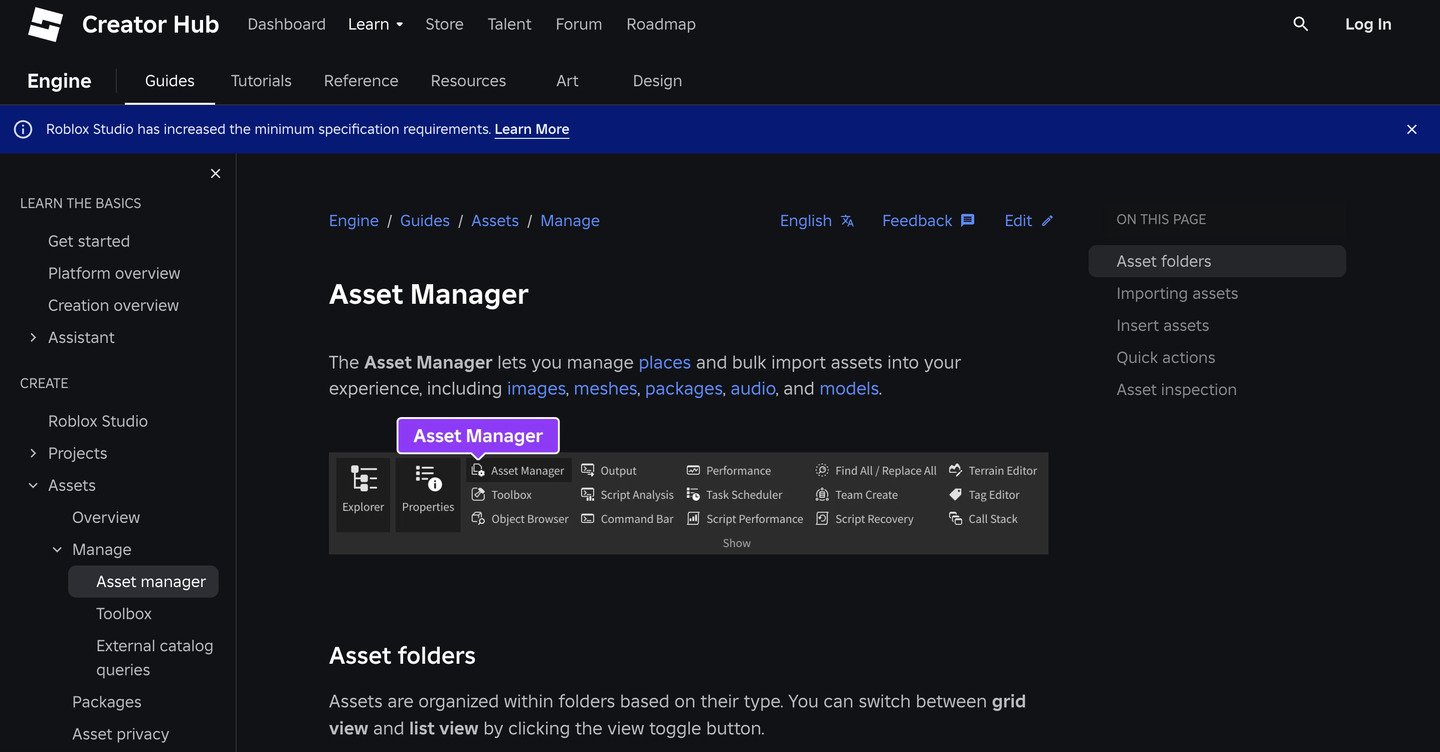Expand the Assistant sidebar section
Viewport: 1440px width, 752px height.
click(x=33, y=337)
